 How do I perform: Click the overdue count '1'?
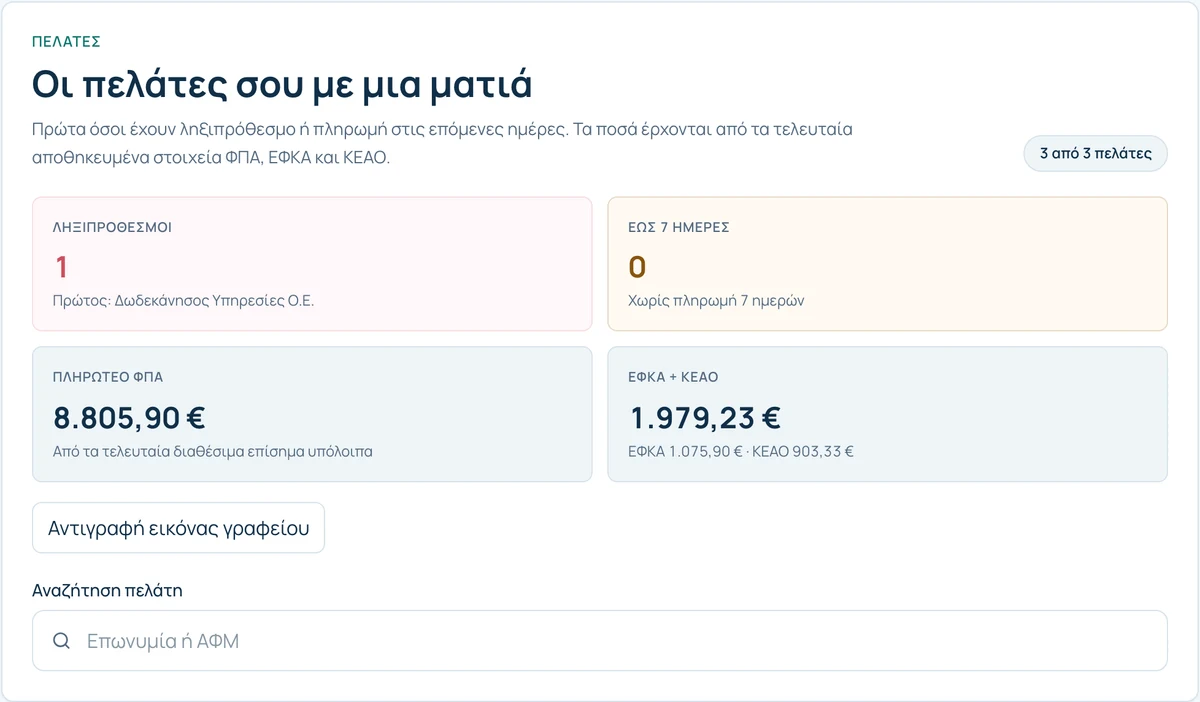[61, 267]
